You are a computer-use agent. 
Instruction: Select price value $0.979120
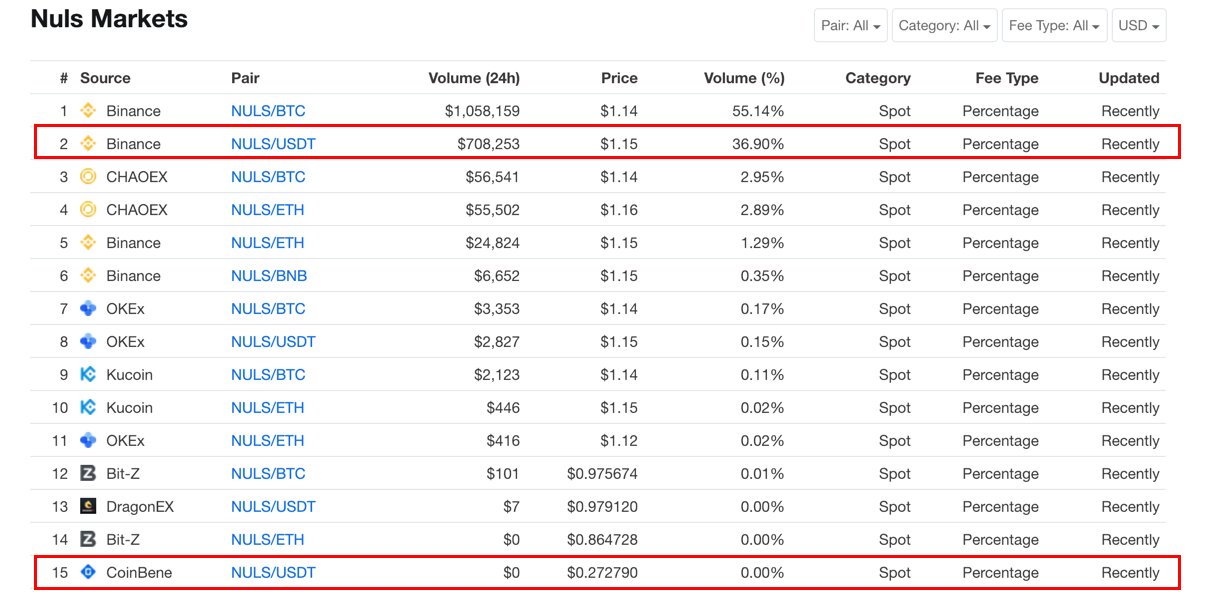pos(602,507)
